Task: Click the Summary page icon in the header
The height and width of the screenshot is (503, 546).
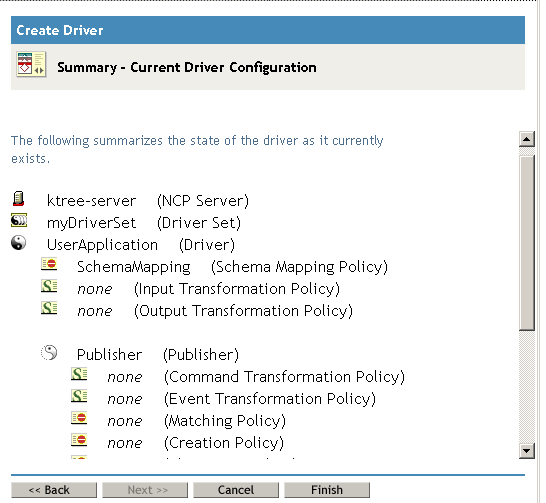Action: point(31,64)
